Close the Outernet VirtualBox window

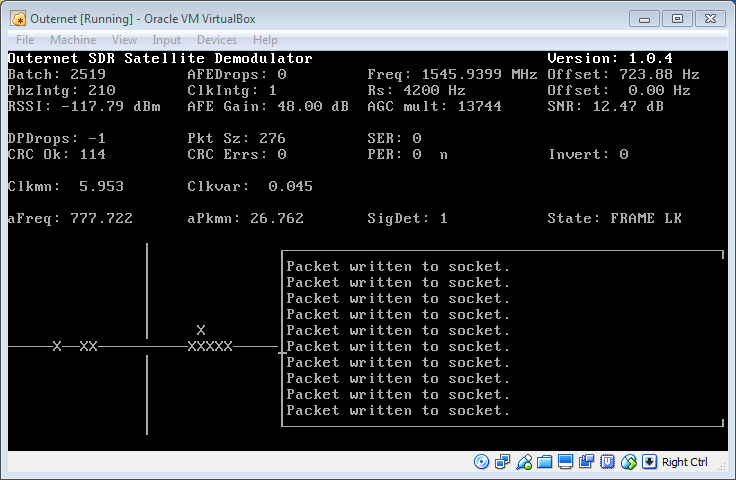point(710,19)
